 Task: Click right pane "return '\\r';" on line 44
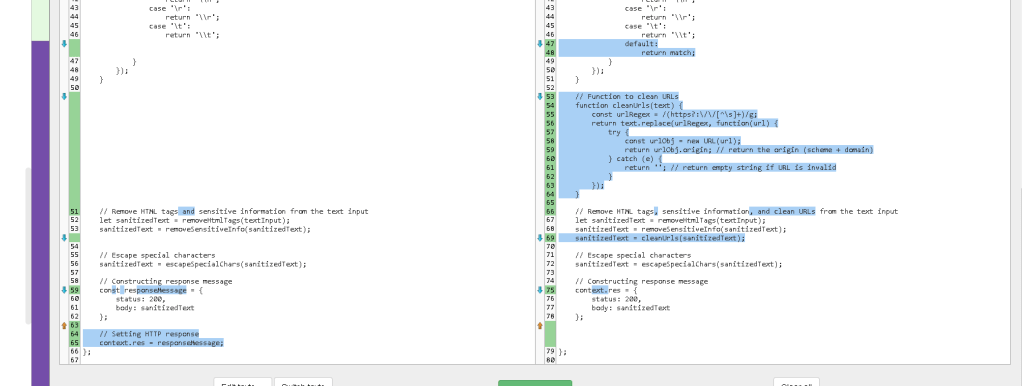coord(668,18)
